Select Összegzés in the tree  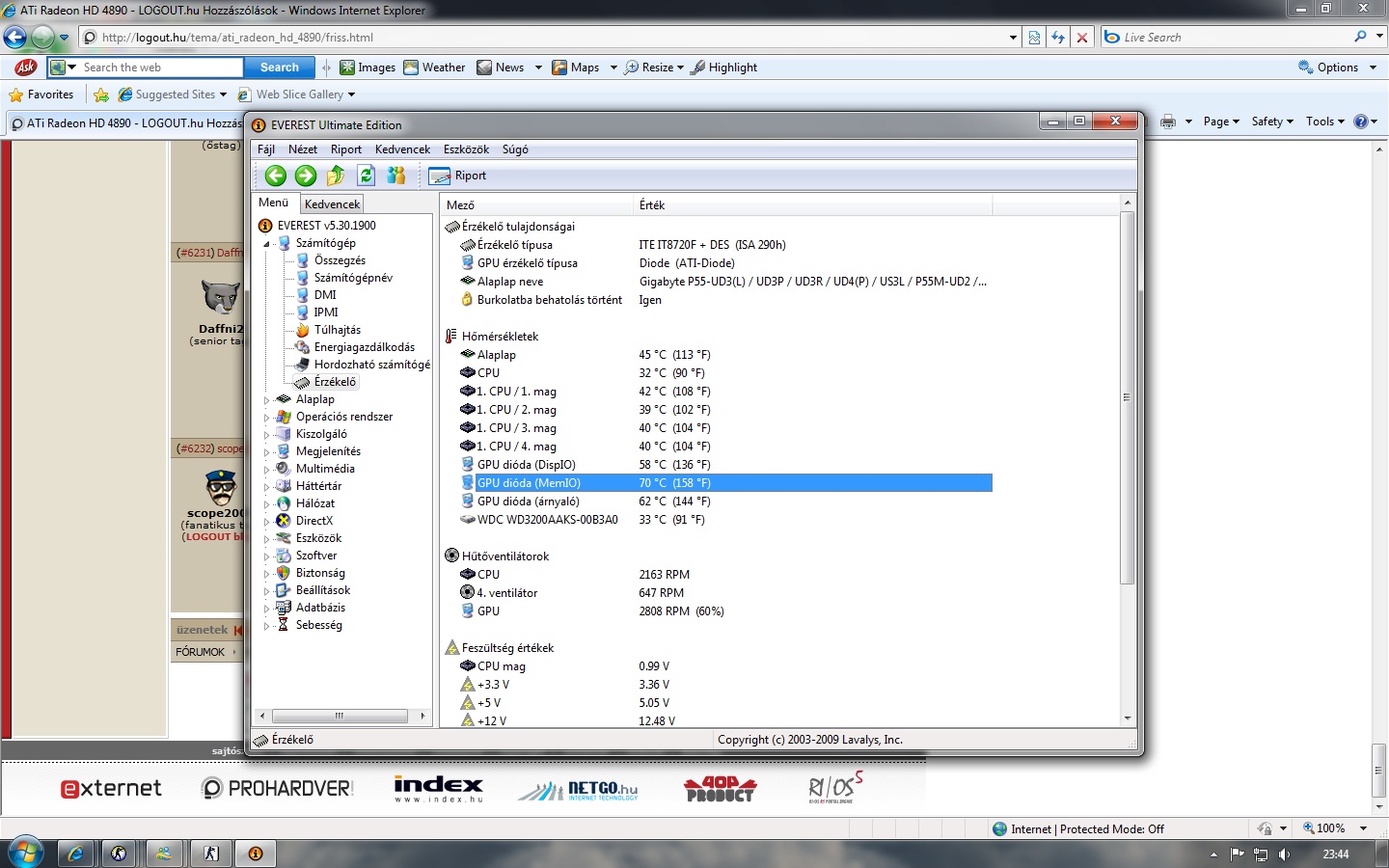[340, 260]
